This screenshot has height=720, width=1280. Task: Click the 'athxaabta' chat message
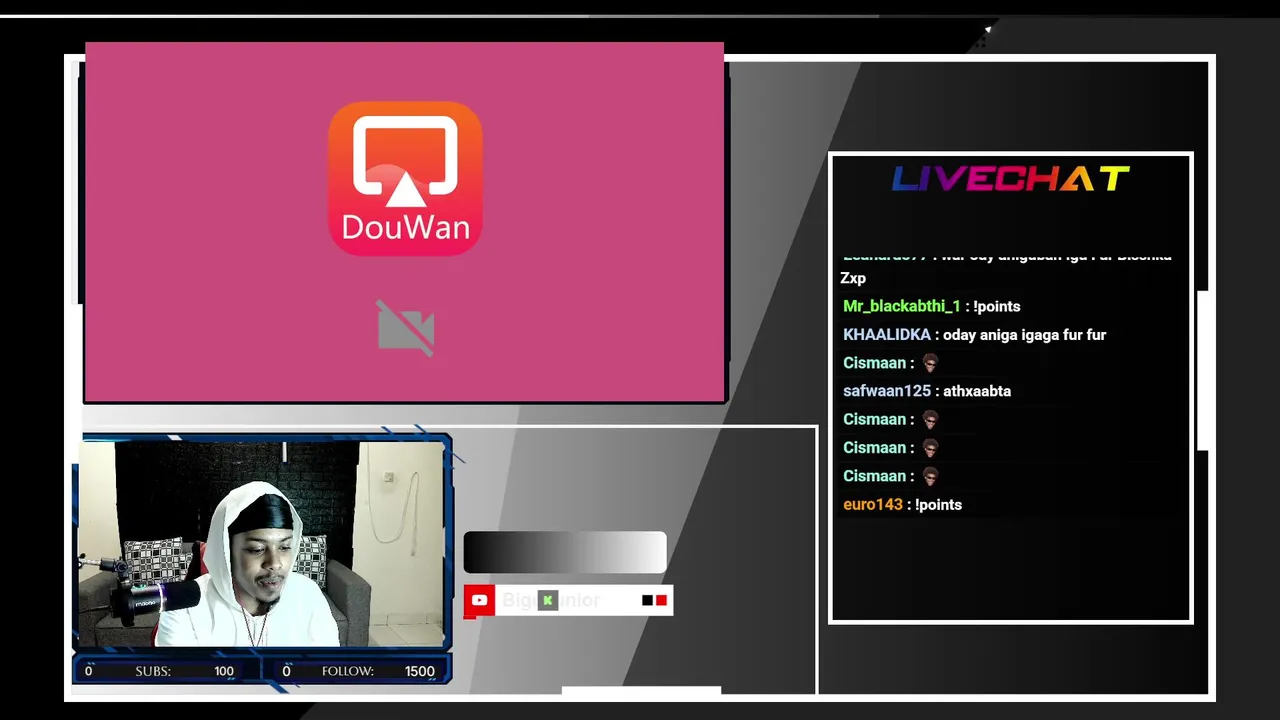click(x=976, y=391)
